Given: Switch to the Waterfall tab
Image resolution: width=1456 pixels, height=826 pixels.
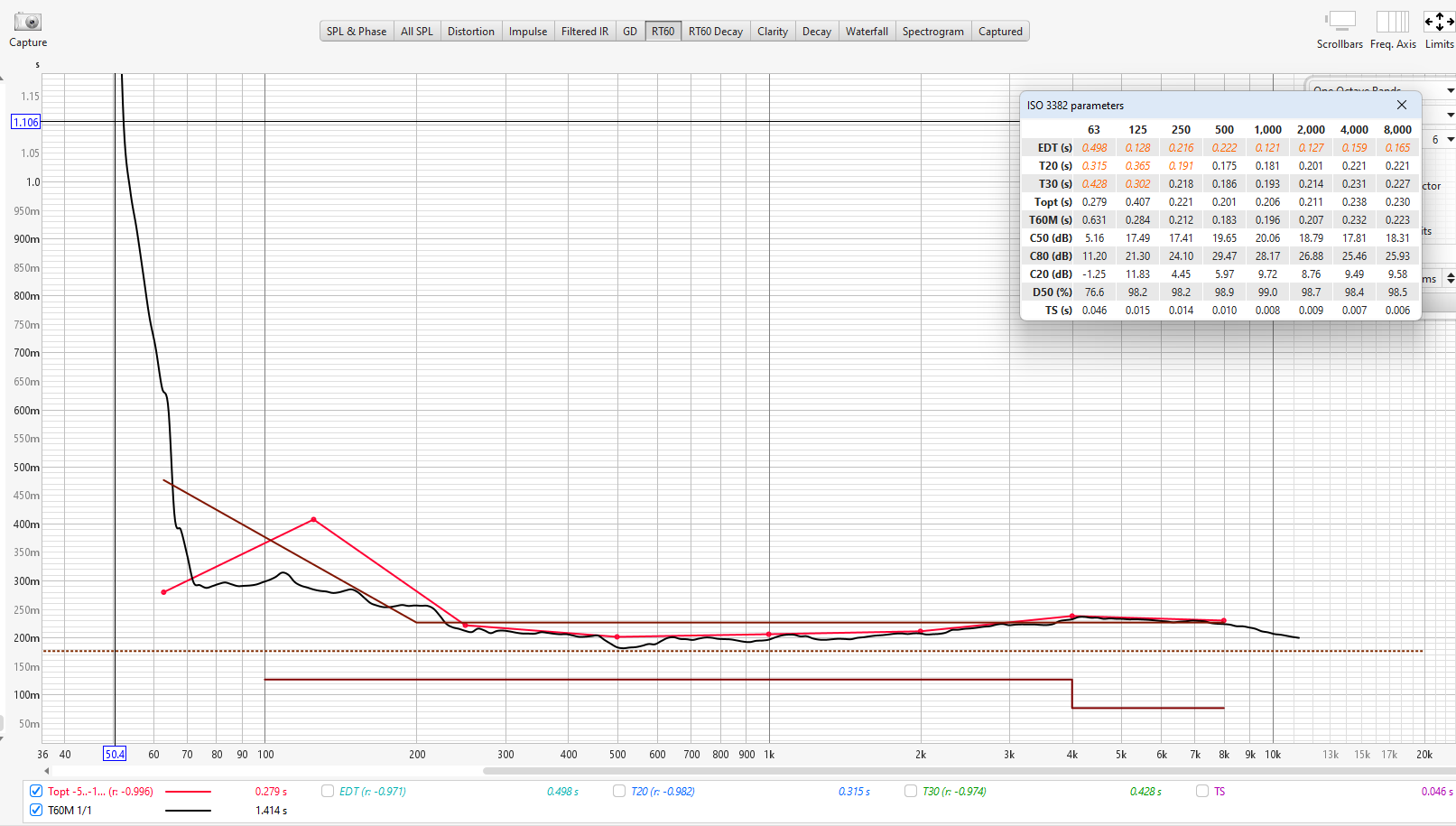Looking at the screenshot, I should point(867,32).
